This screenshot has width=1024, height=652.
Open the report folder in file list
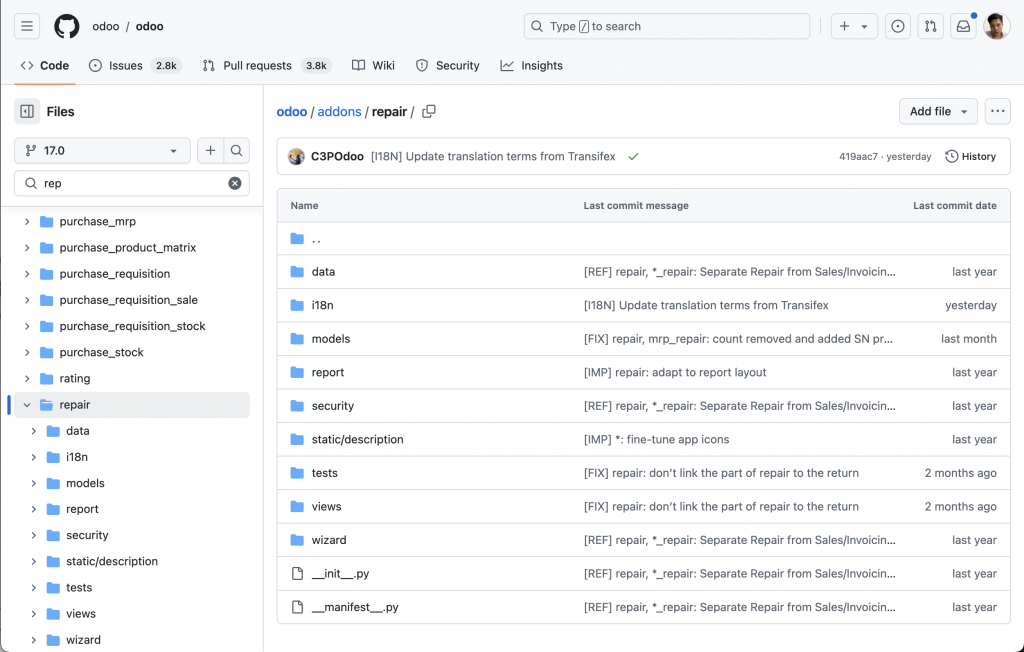pyautogui.click(x=328, y=372)
